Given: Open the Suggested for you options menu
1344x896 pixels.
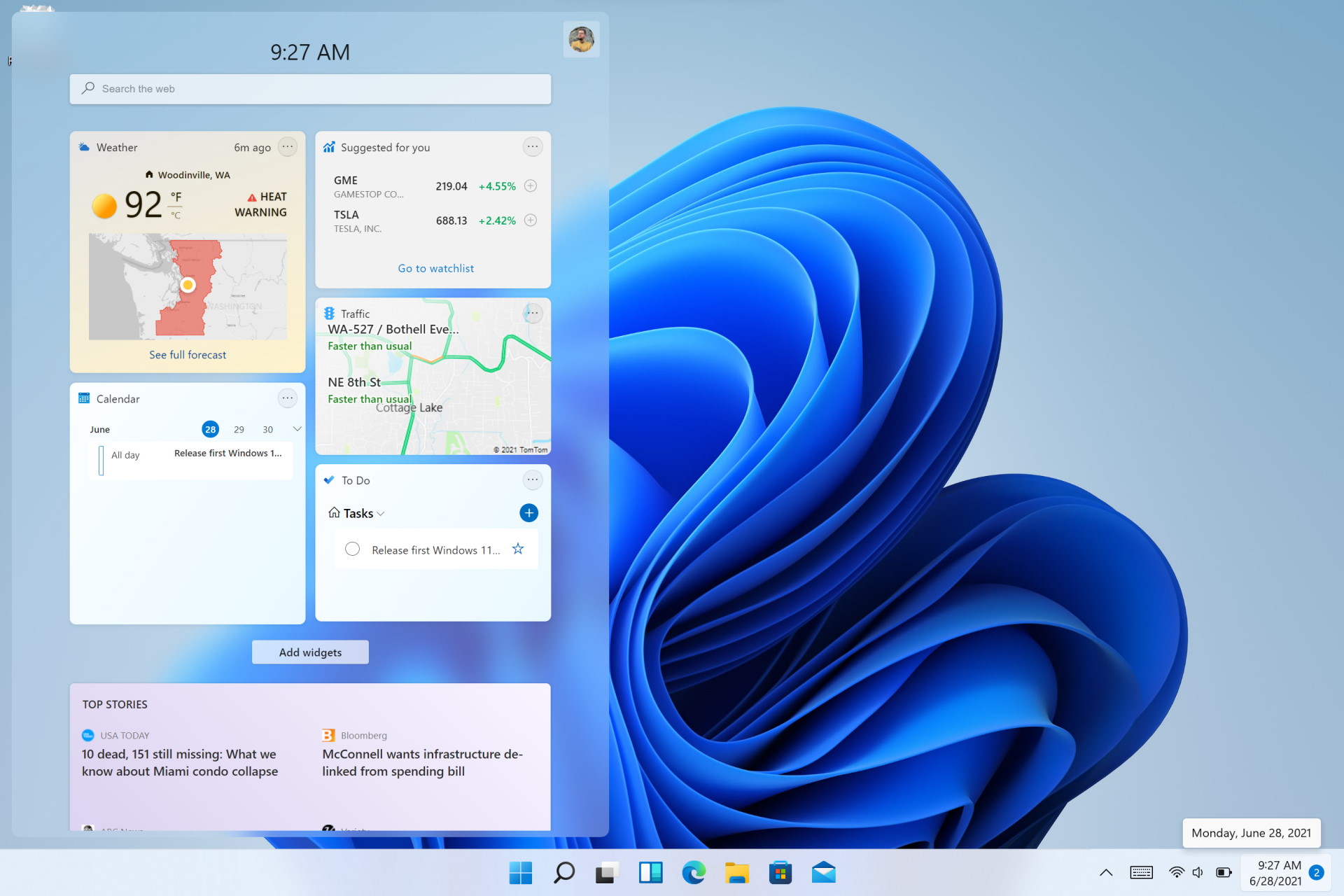Looking at the screenshot, I should coord(531,148).
